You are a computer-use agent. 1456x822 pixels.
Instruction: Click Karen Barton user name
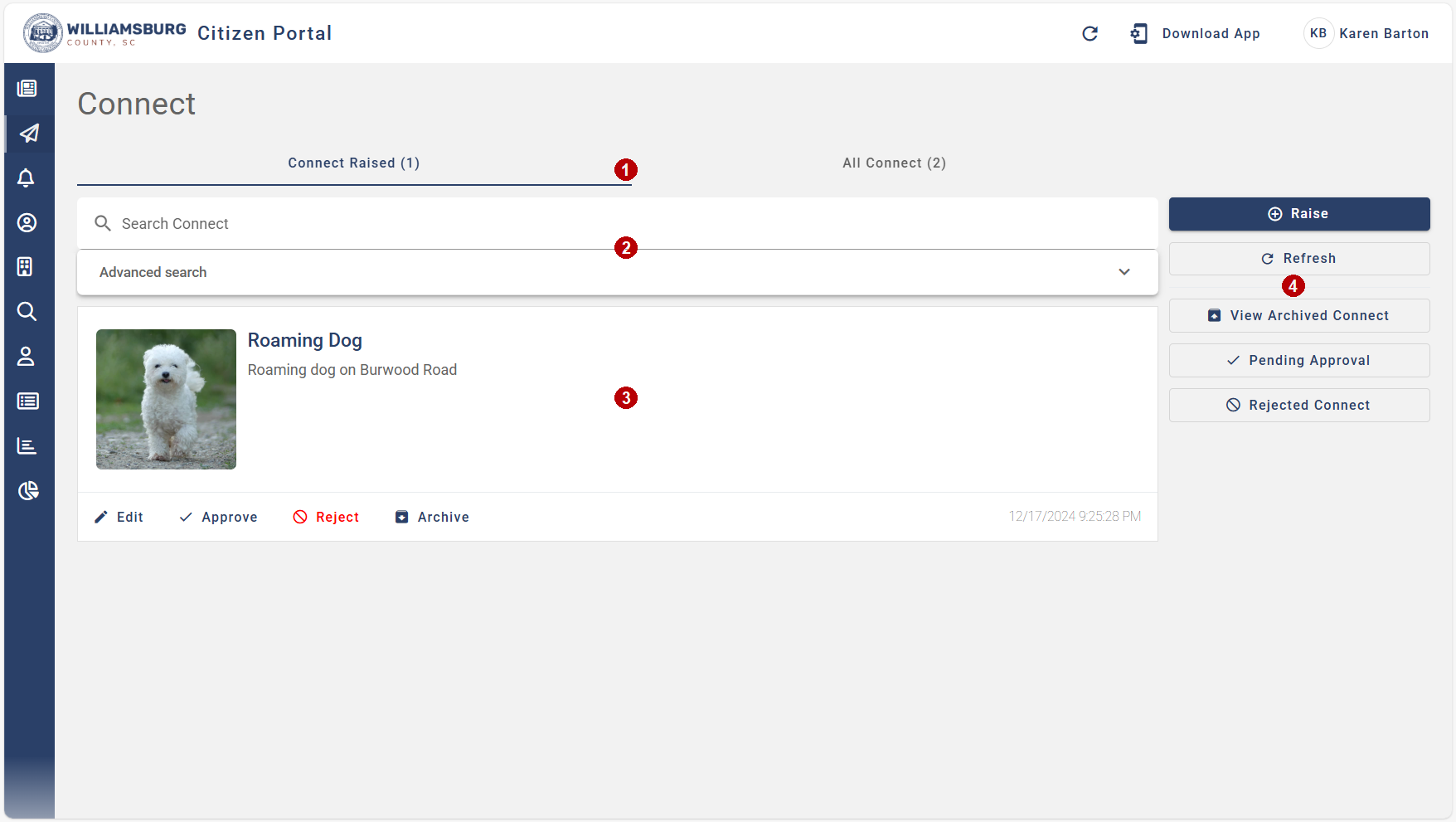point(1384,33)
